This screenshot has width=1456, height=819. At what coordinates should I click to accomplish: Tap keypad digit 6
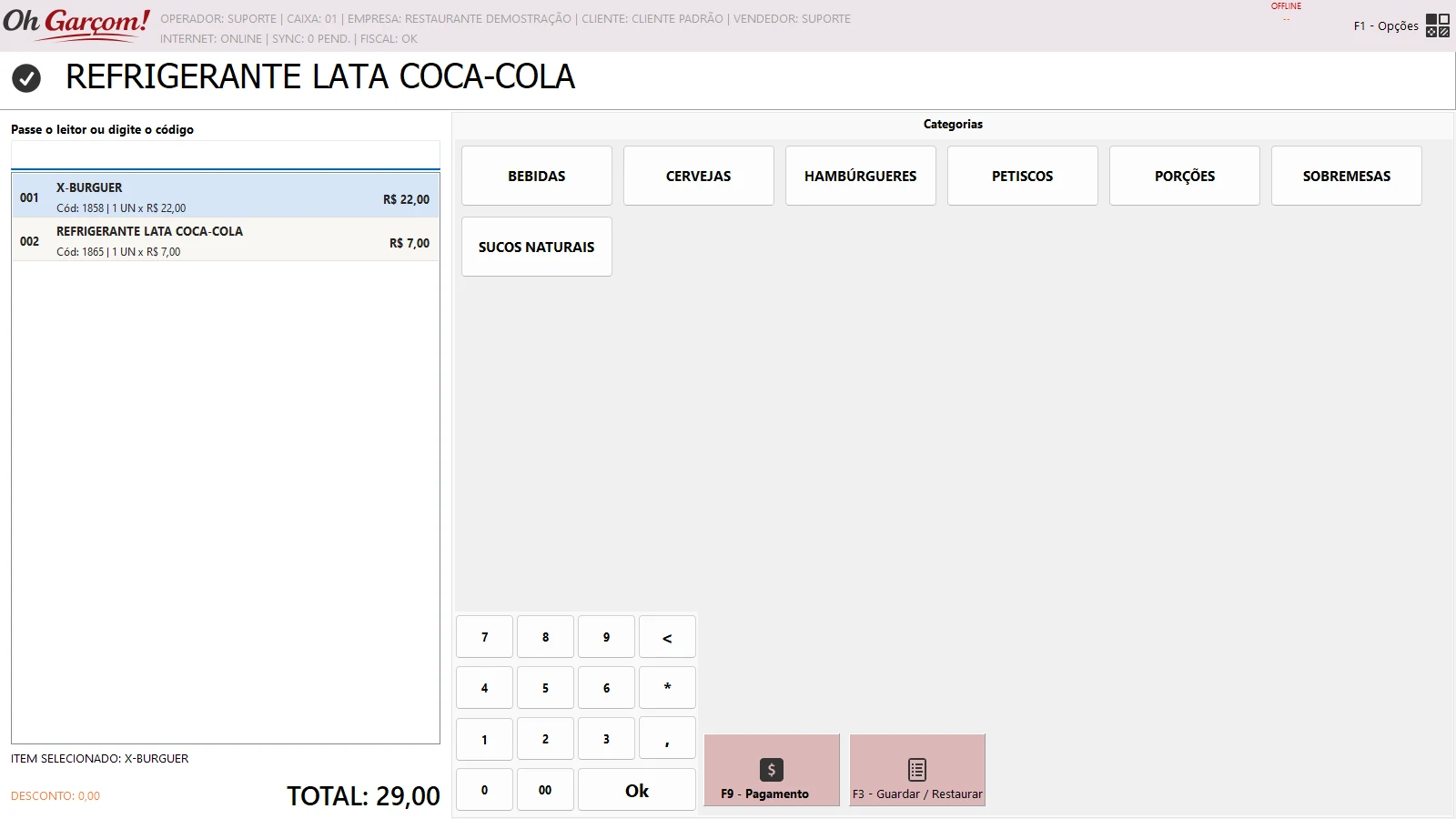606,688
